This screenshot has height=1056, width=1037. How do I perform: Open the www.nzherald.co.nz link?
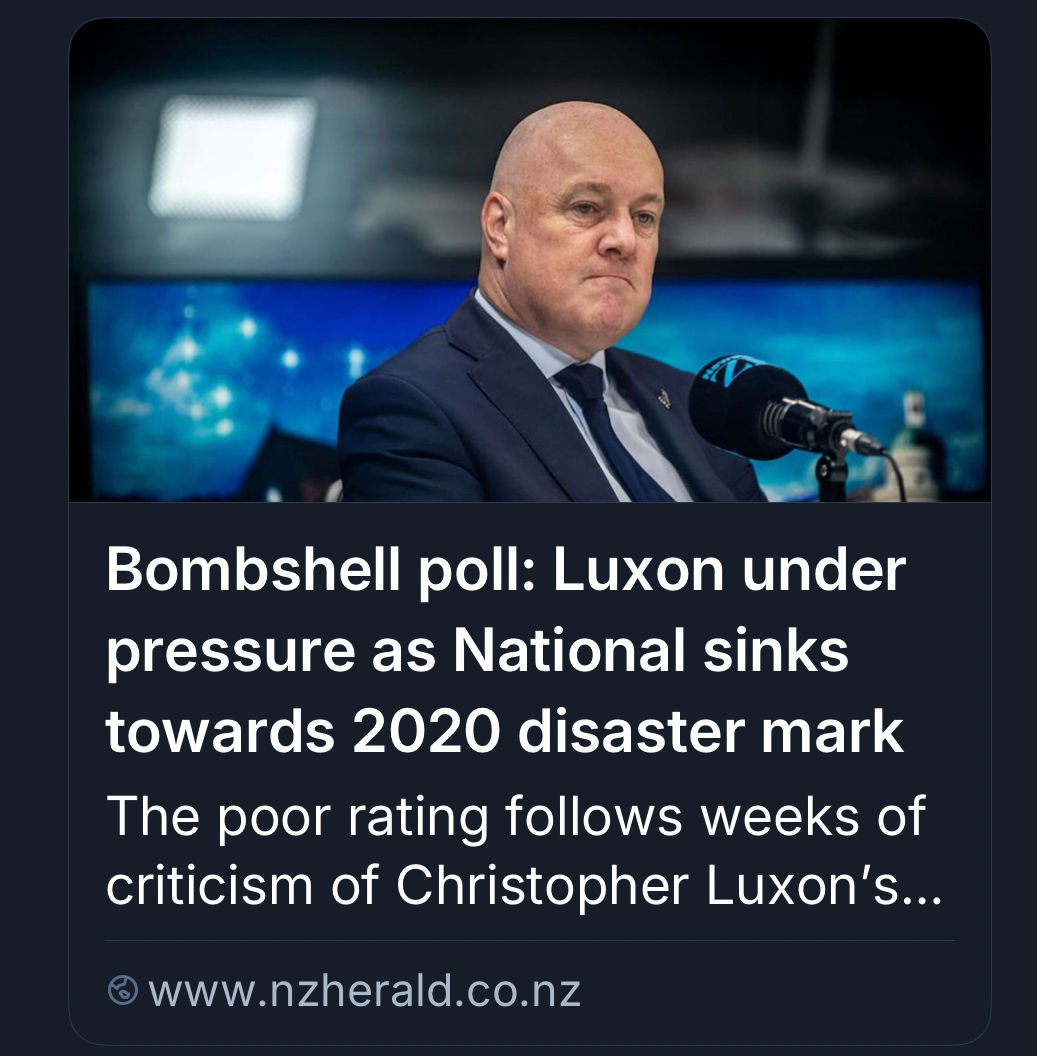(x=364, y=991)
